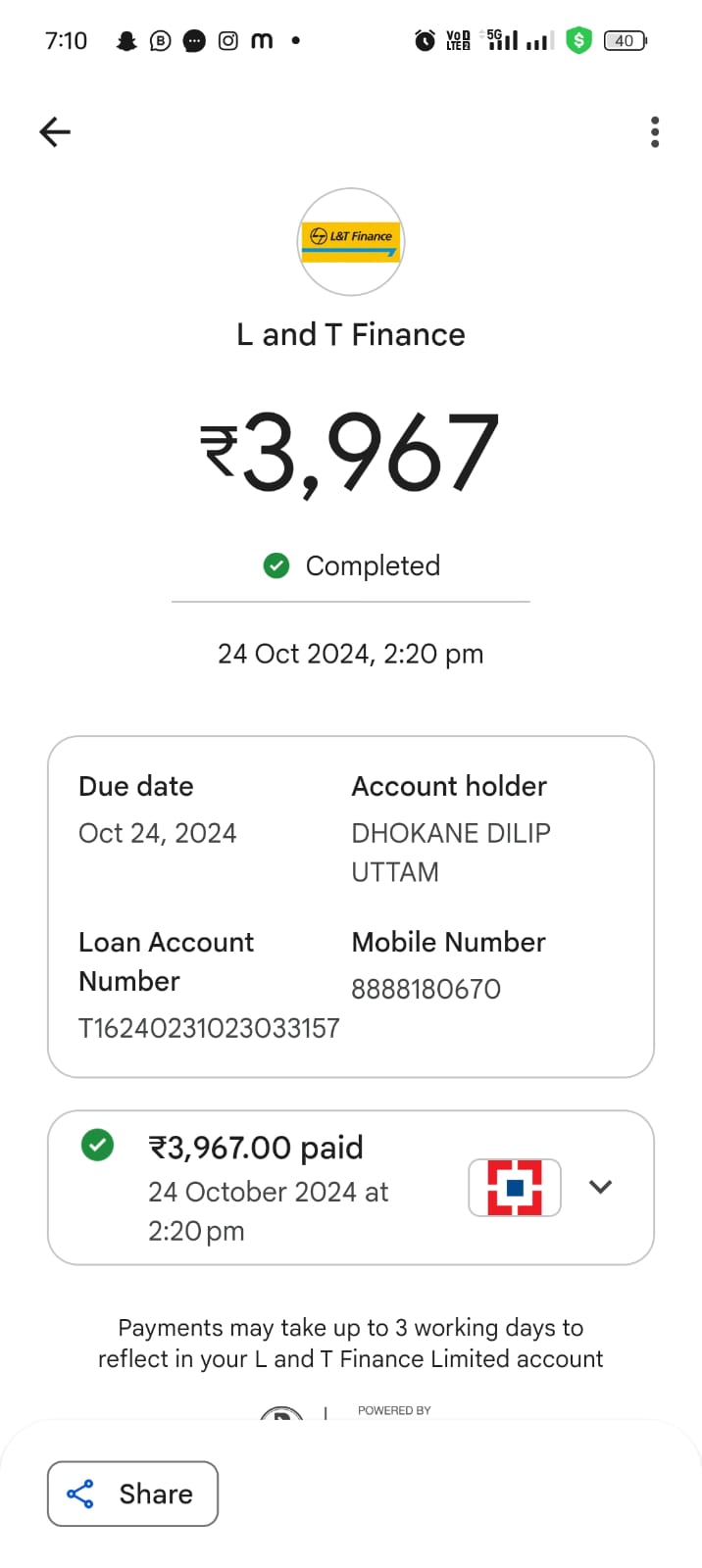Tap the ₹3,967 amount text

(x=351, y=452)
